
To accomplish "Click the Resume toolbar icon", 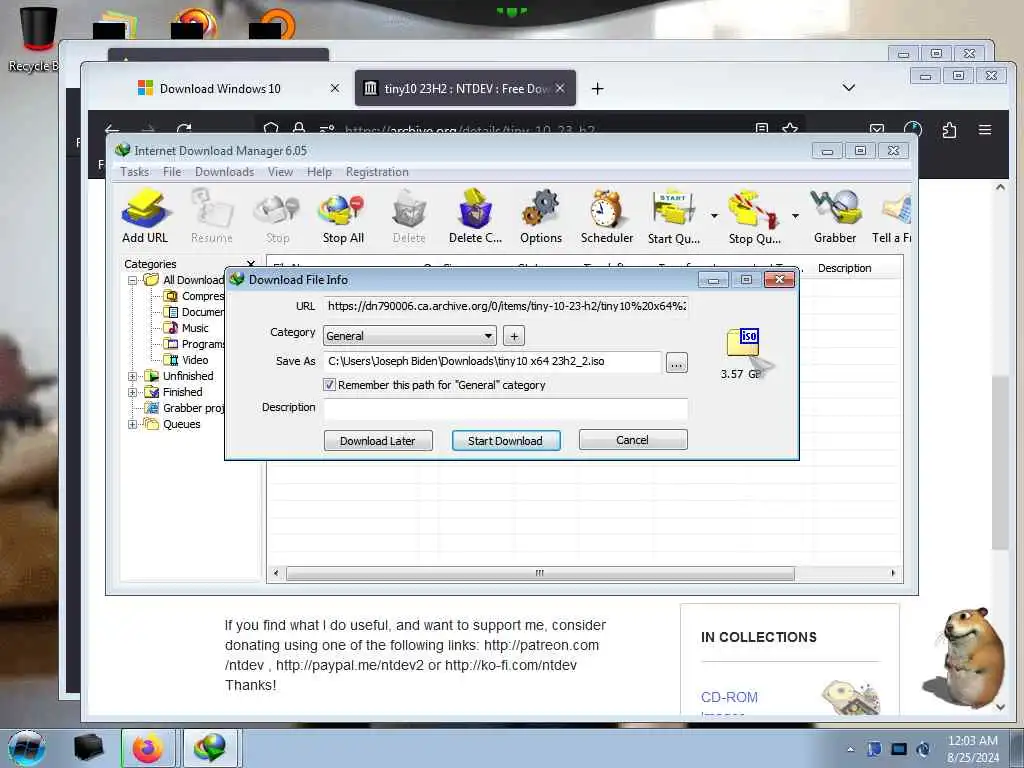I will 212,216.
